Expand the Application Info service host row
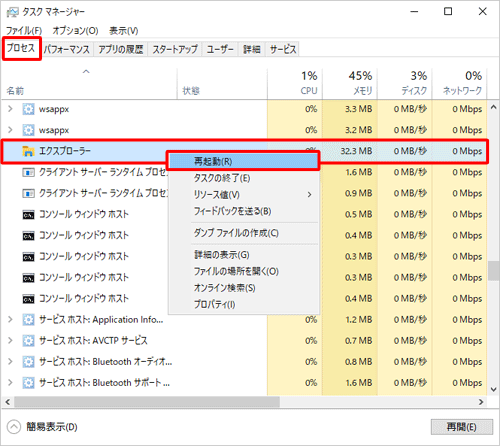This screenshot has height=446, width=500. pyautogui.click(x=10, y=320)
